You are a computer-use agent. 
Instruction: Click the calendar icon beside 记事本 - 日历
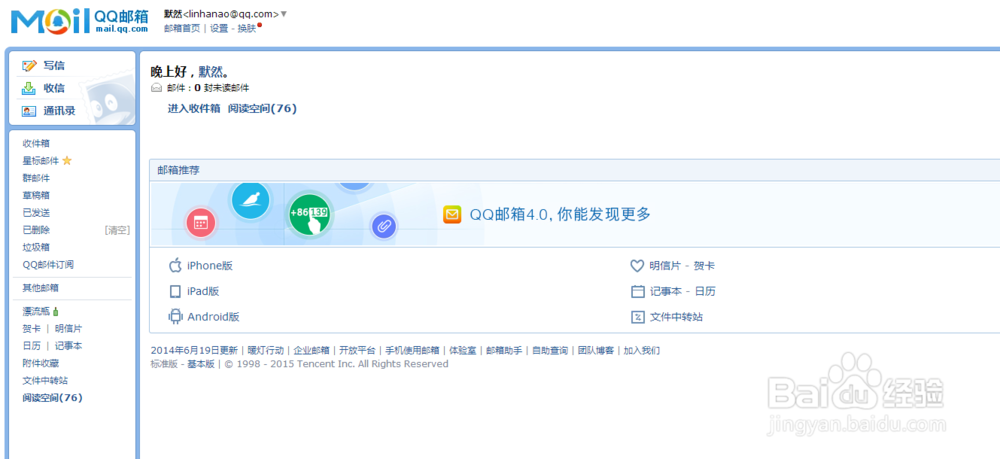pyautogui.click(x=638, y=291)
